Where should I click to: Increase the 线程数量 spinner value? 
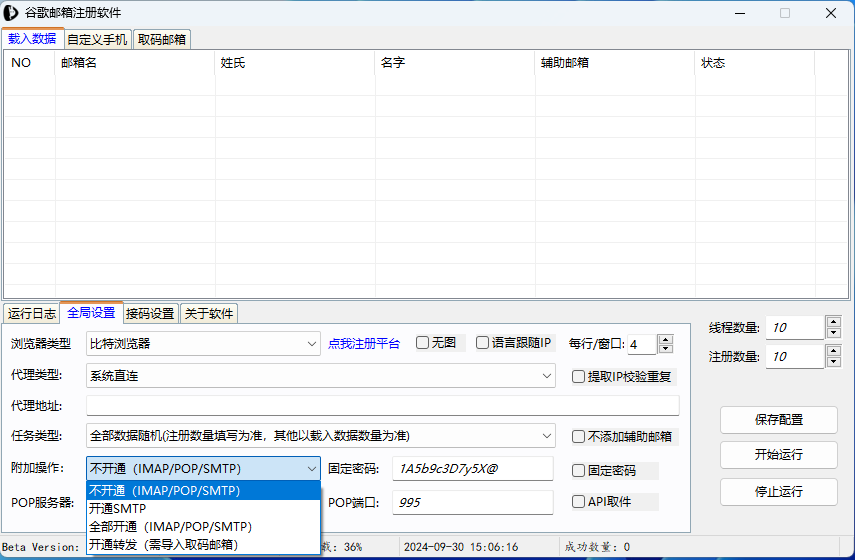[x=833, y=322]
